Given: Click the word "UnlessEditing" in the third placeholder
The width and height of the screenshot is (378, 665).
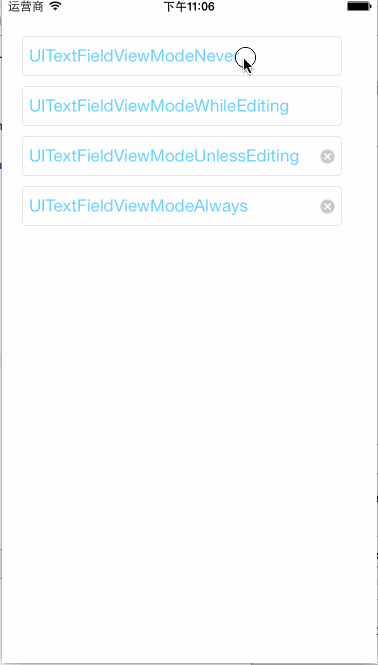Looking at the screenshot, I should pyautogui.click(x=247, y=156).
